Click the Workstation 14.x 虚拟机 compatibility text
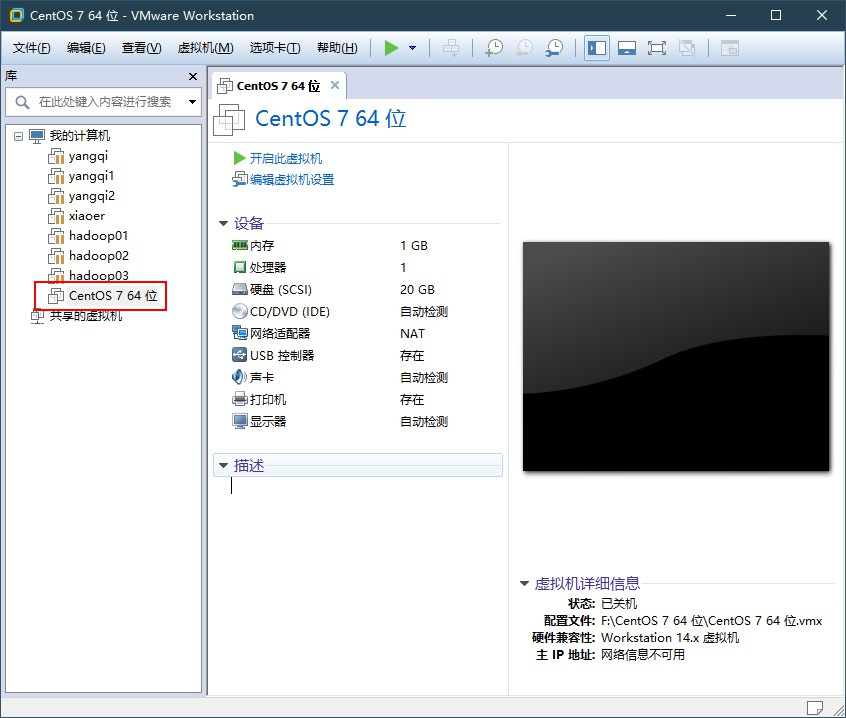The image size is (846, 718). click(x=670, y=638)
